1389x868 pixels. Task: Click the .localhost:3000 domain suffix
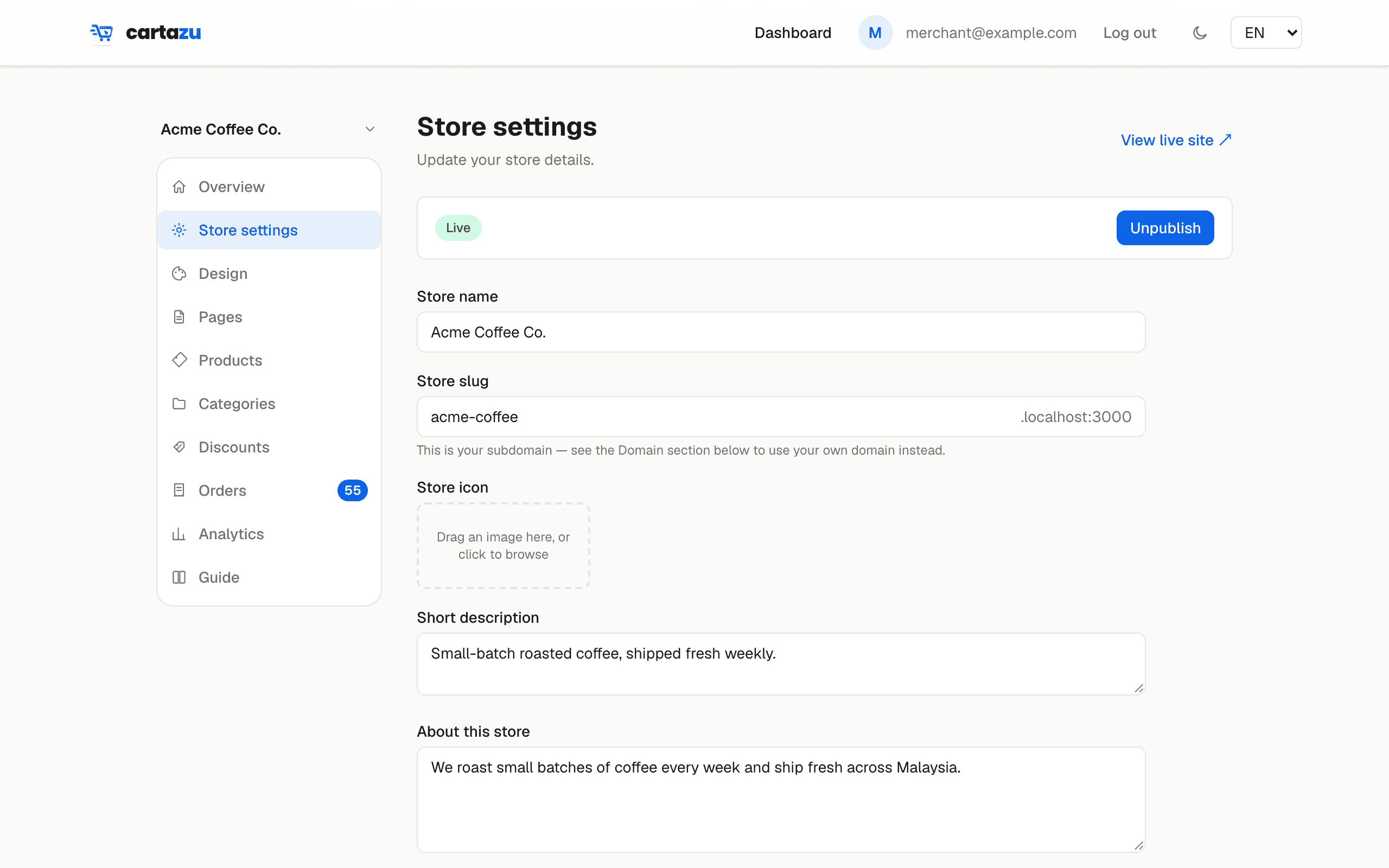[x=1075, y=417]
